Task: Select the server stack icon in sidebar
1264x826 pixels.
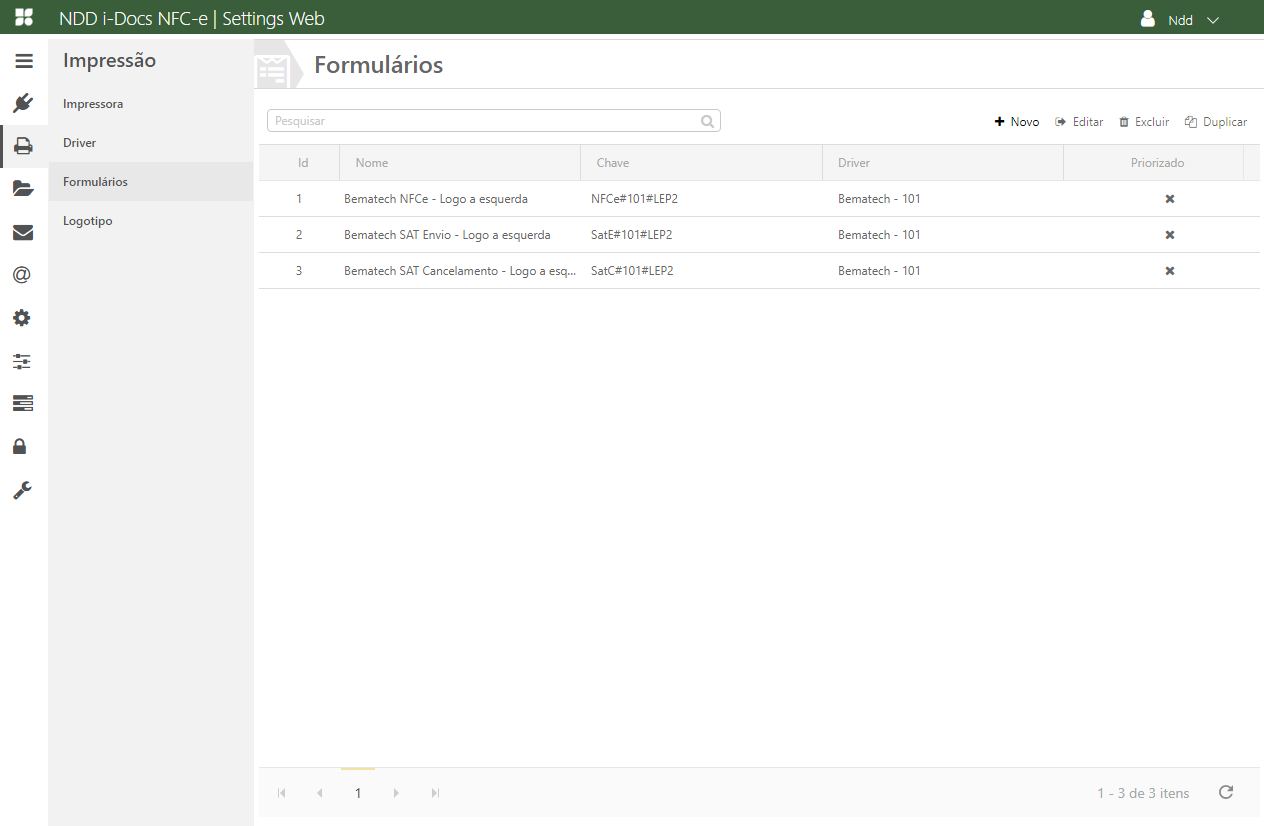Action: [22, 403]
